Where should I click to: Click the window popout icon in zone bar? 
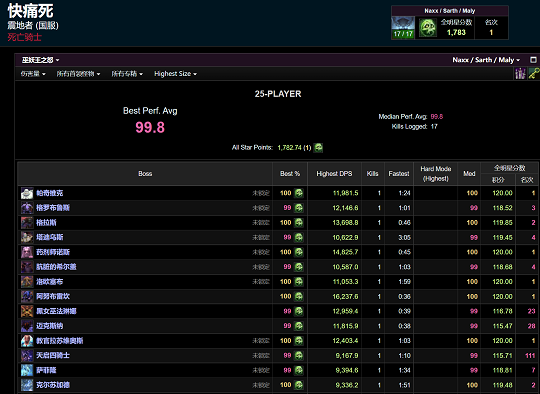533,60
